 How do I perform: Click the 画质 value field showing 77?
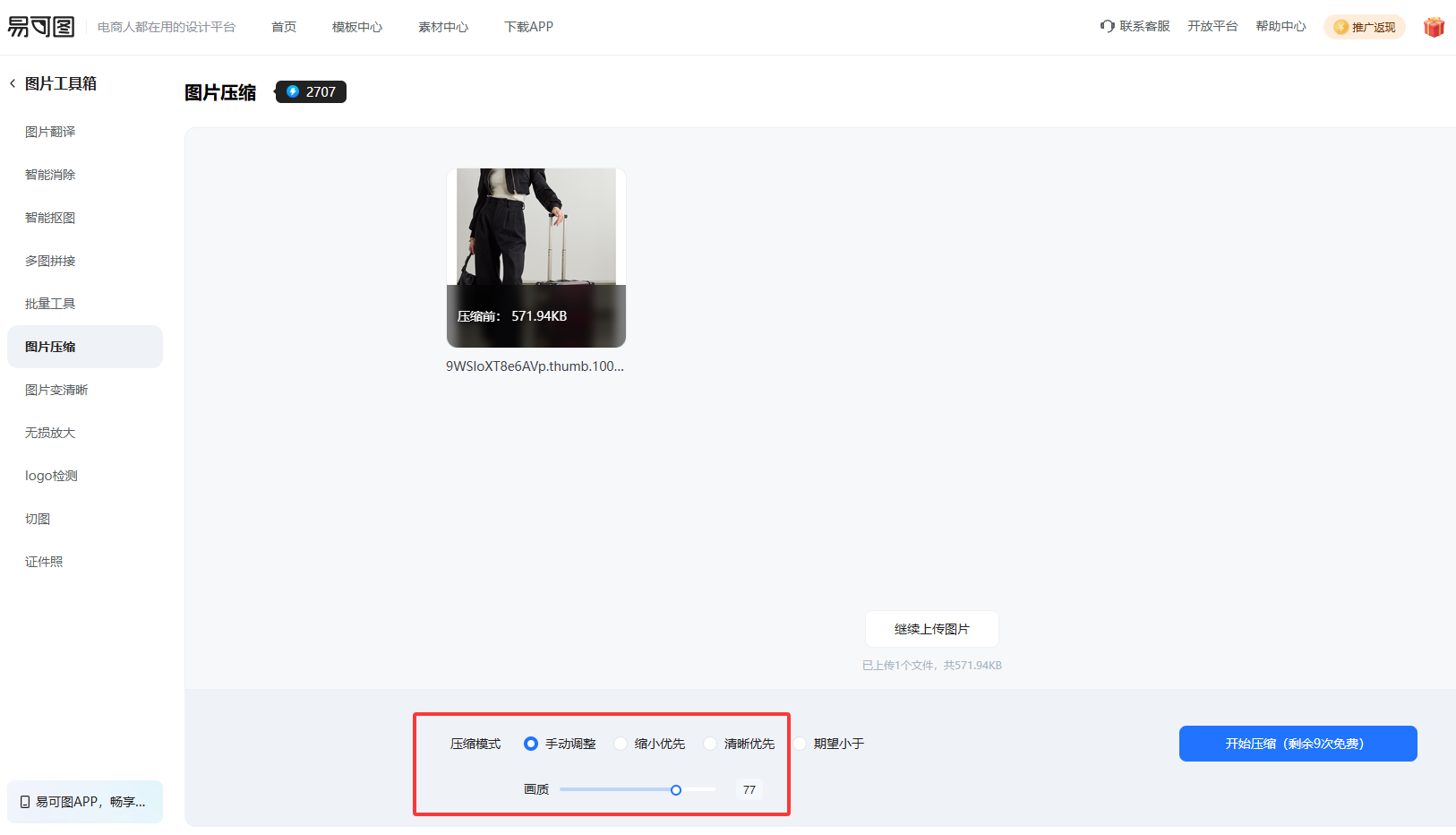[749, 790]
